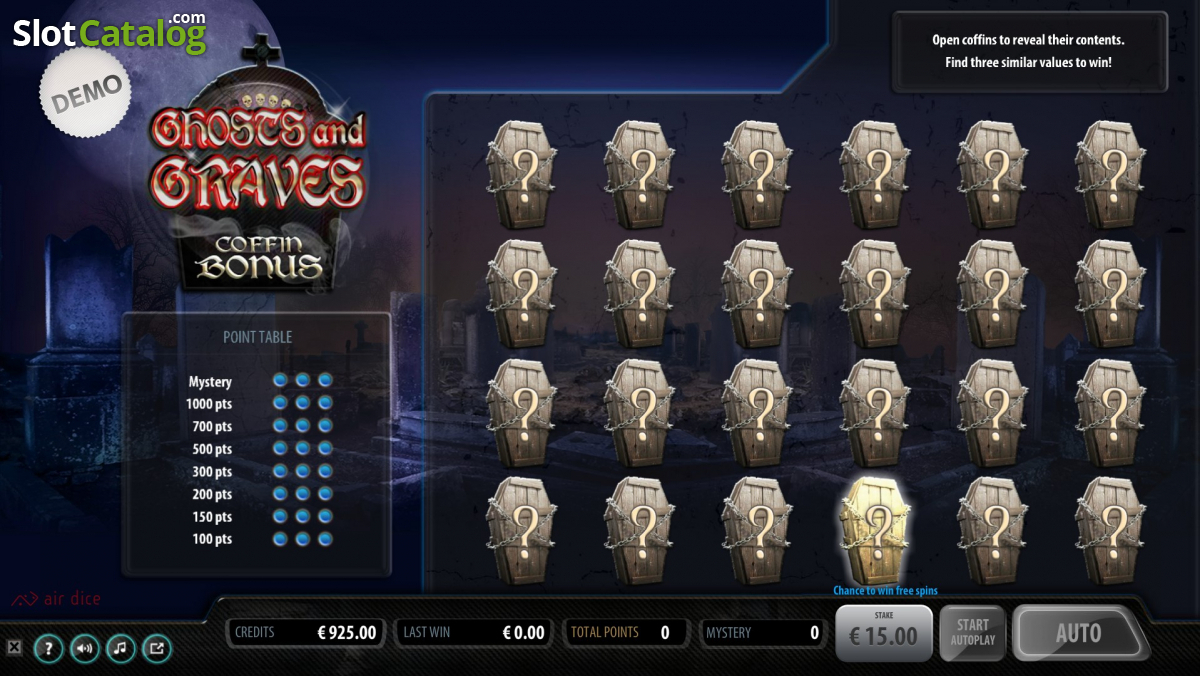Click the air dice logo
This screenshot has height=676, width=1200.
[x=56, y=599]
